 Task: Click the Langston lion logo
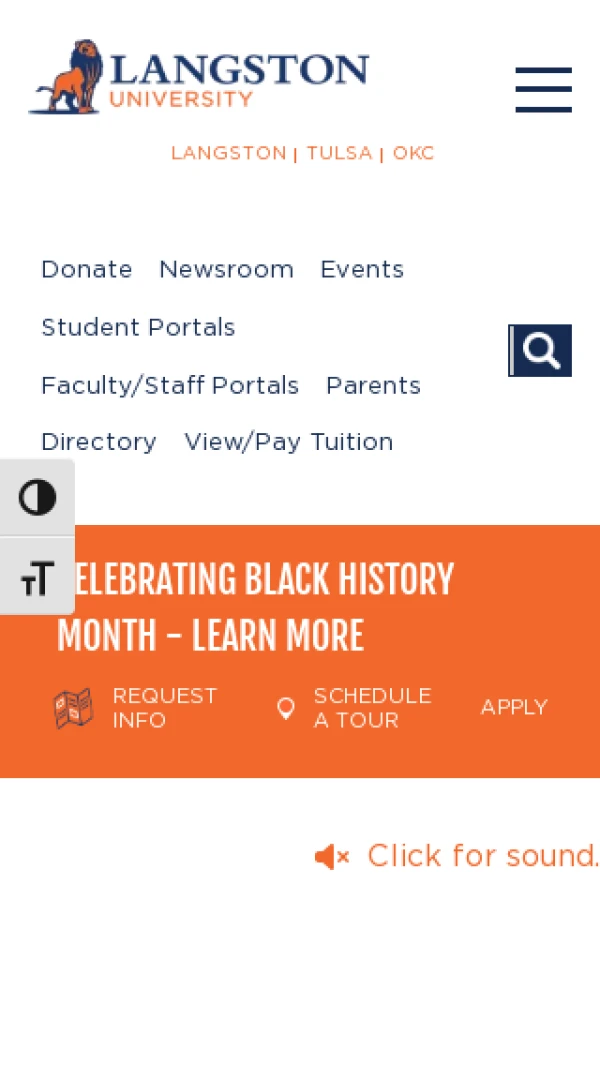(68, 78)
